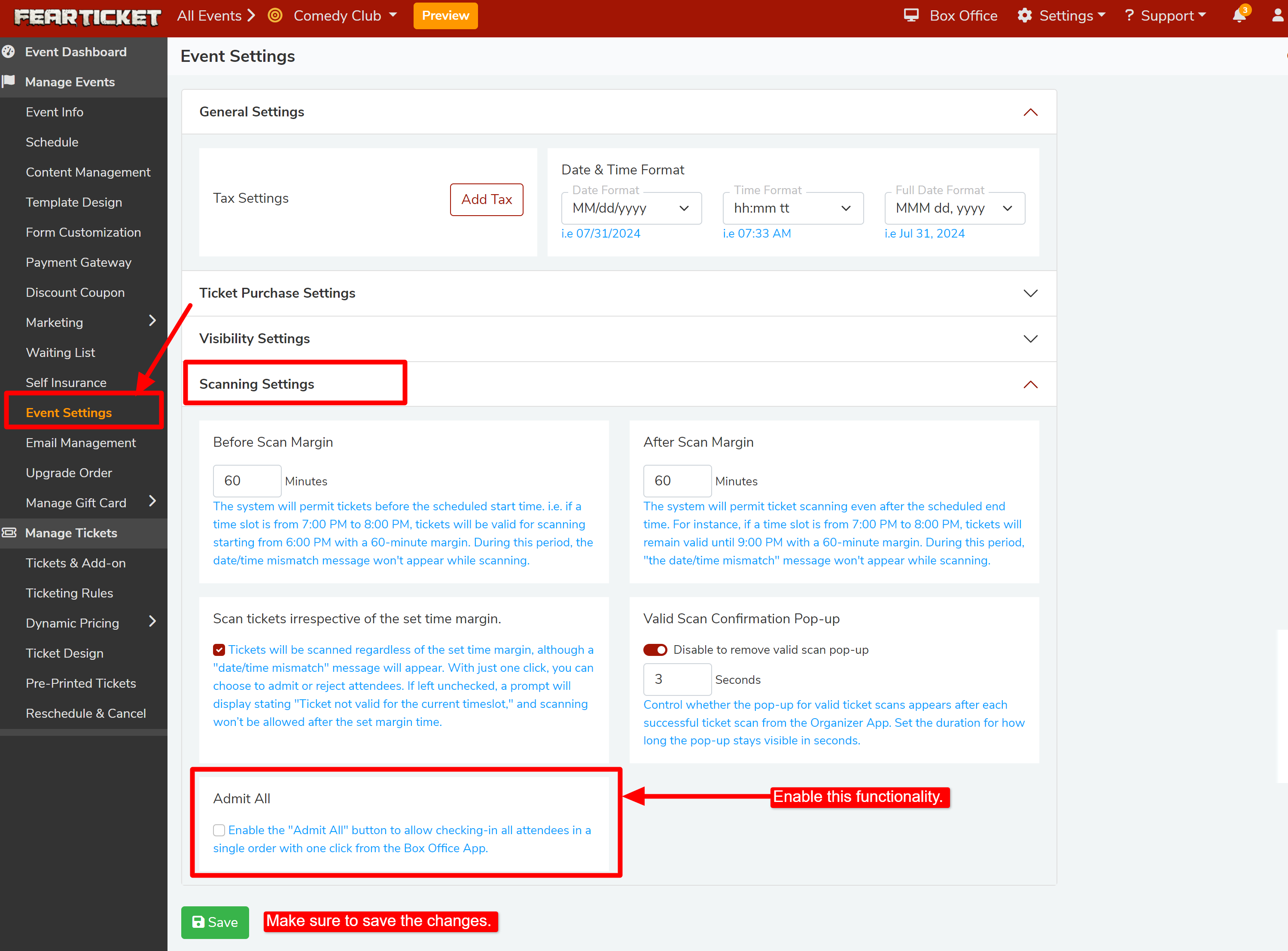Click the Manage Events flag icon
The image size is (1288, 951).
coord(9,81)
